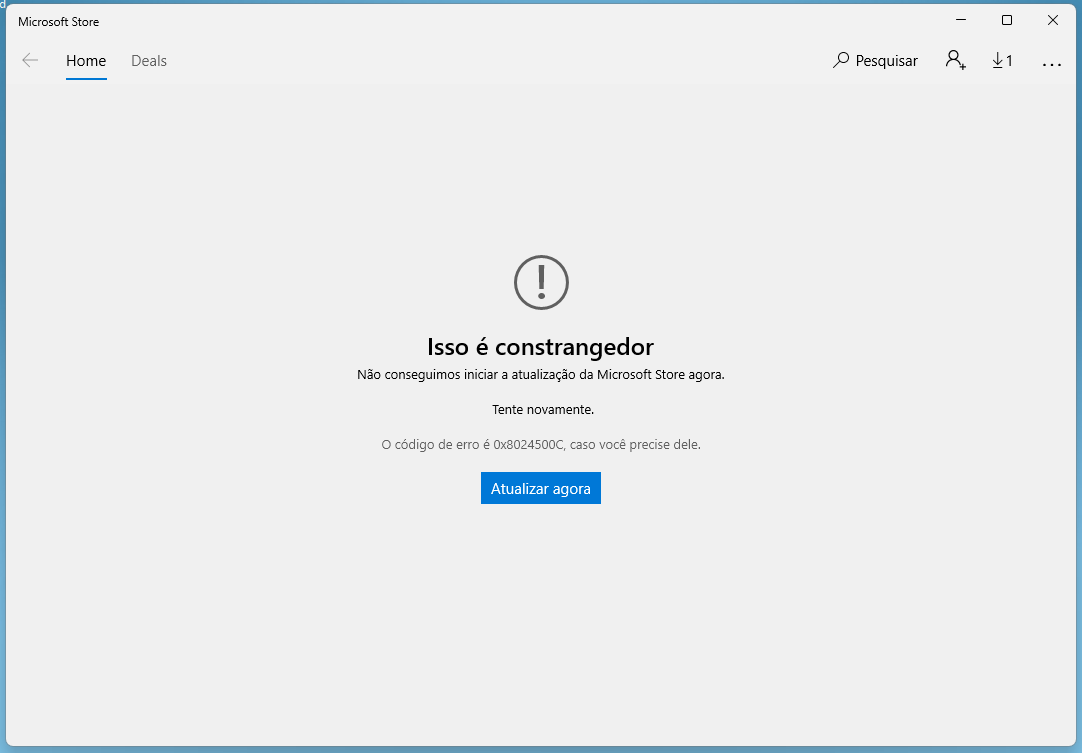The width and height of the screenshot is (1082, 753).
Task: Click the Atualizar agora button
Action: (x=541, y=488)
